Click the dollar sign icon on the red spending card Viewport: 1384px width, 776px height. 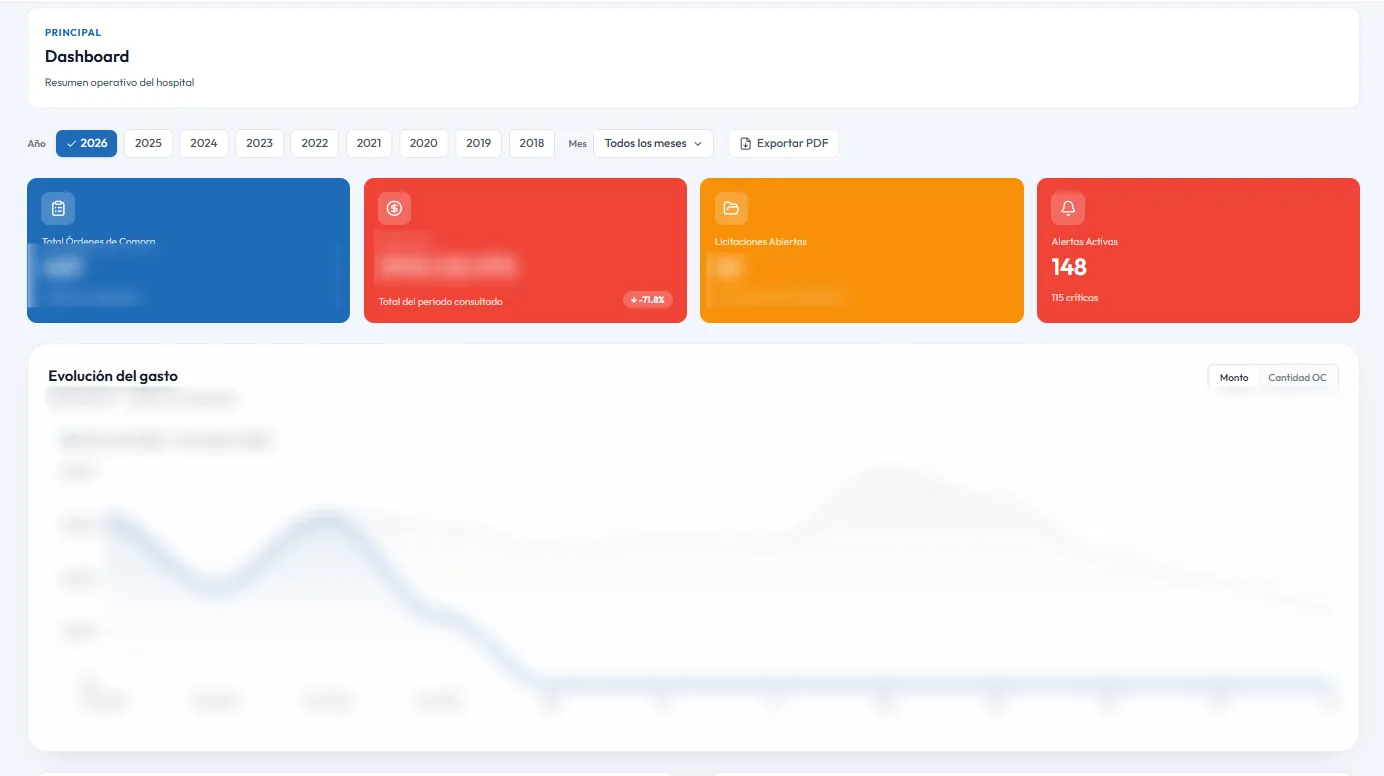394,208
